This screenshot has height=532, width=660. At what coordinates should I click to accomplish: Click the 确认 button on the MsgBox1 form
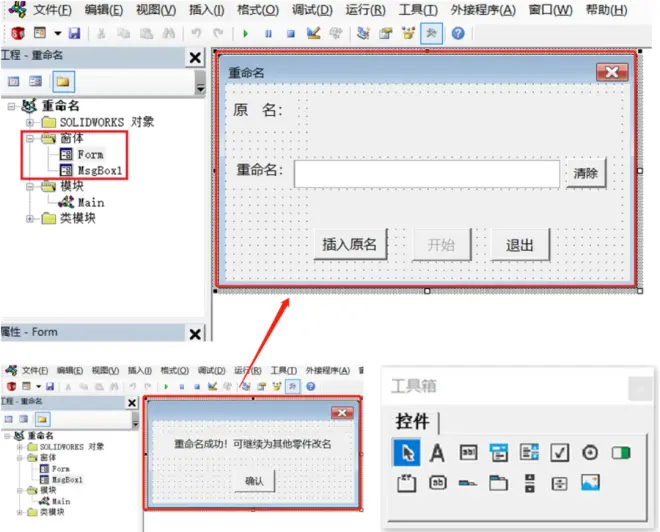pos(254,481)
